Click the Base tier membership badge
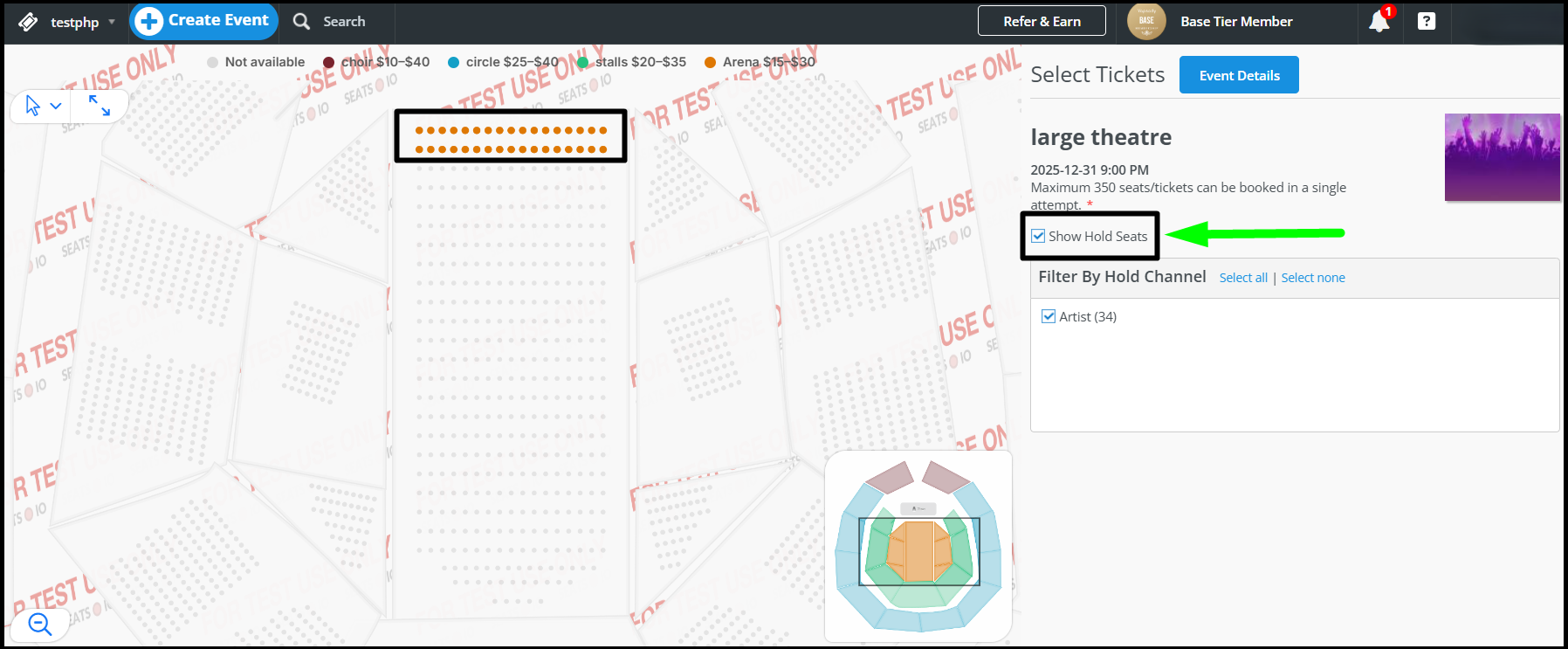Screen dimensions: 1568x649 (1146, 21)
